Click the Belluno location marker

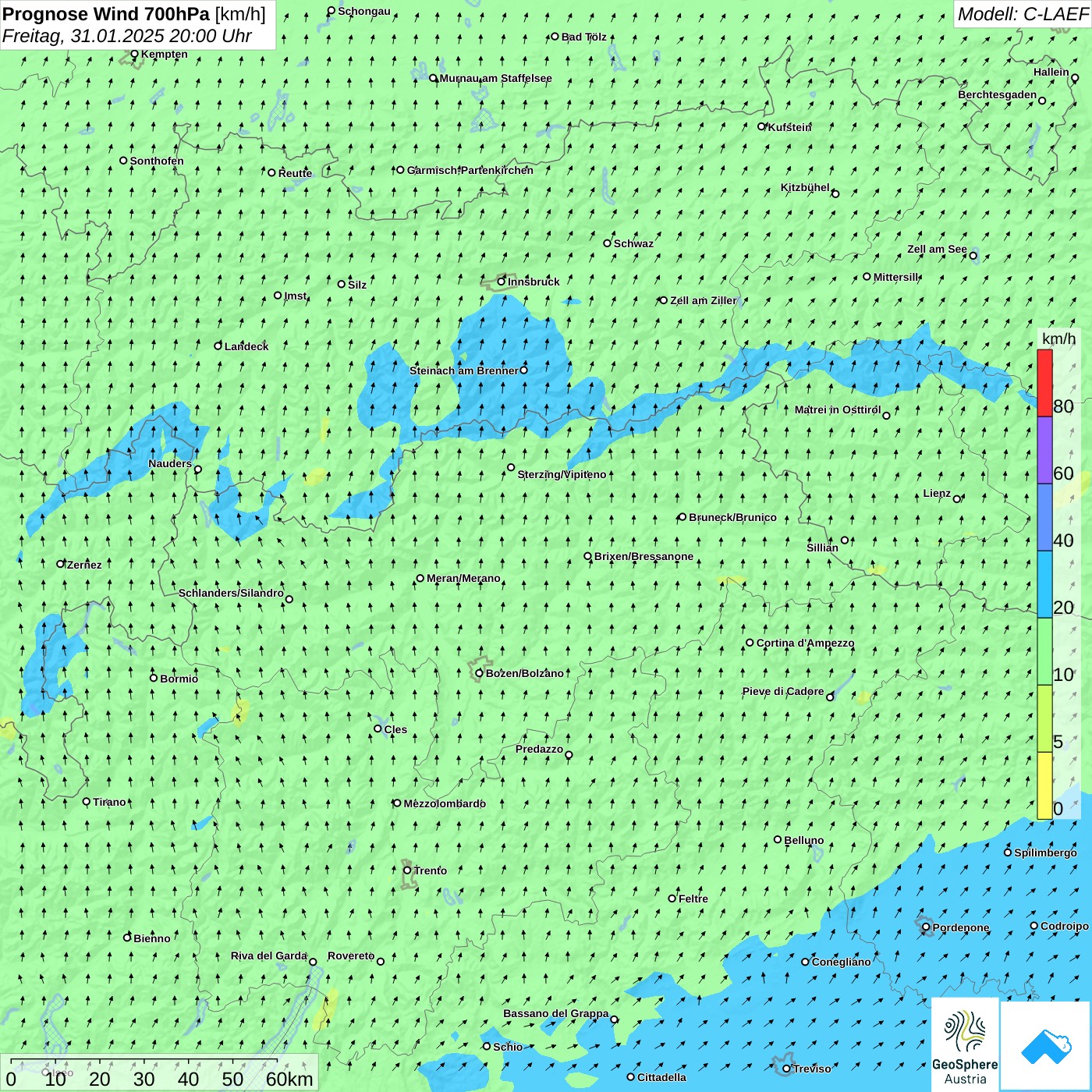pos(778,839)
